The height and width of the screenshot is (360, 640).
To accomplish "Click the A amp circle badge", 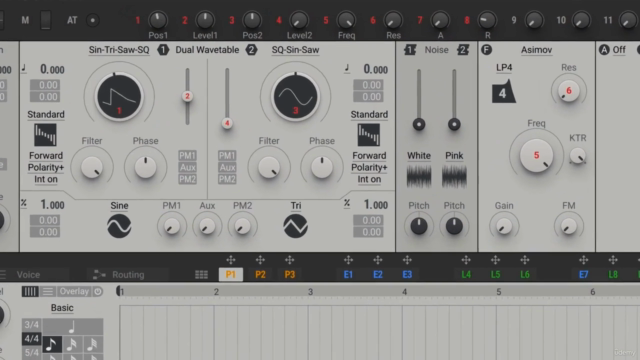I will 604,50.
